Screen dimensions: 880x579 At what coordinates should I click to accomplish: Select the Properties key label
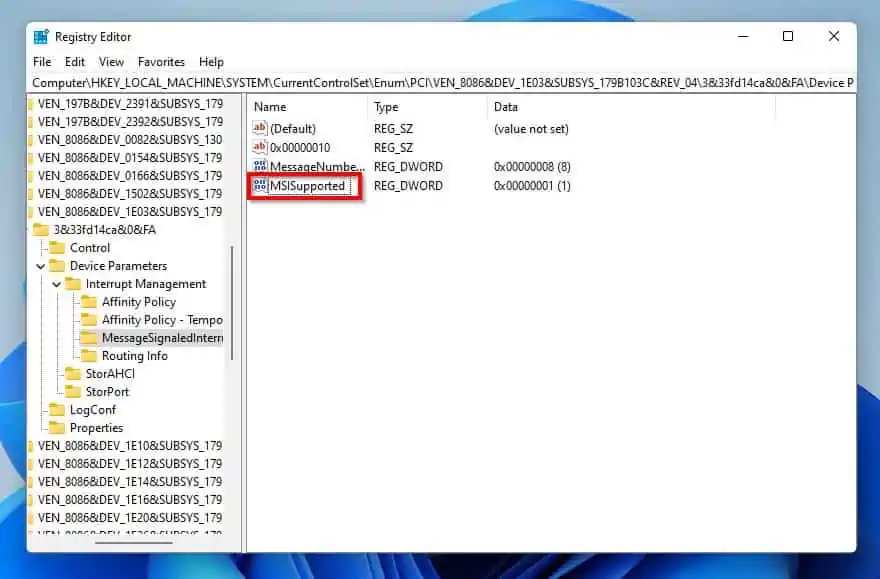[97, 428]
